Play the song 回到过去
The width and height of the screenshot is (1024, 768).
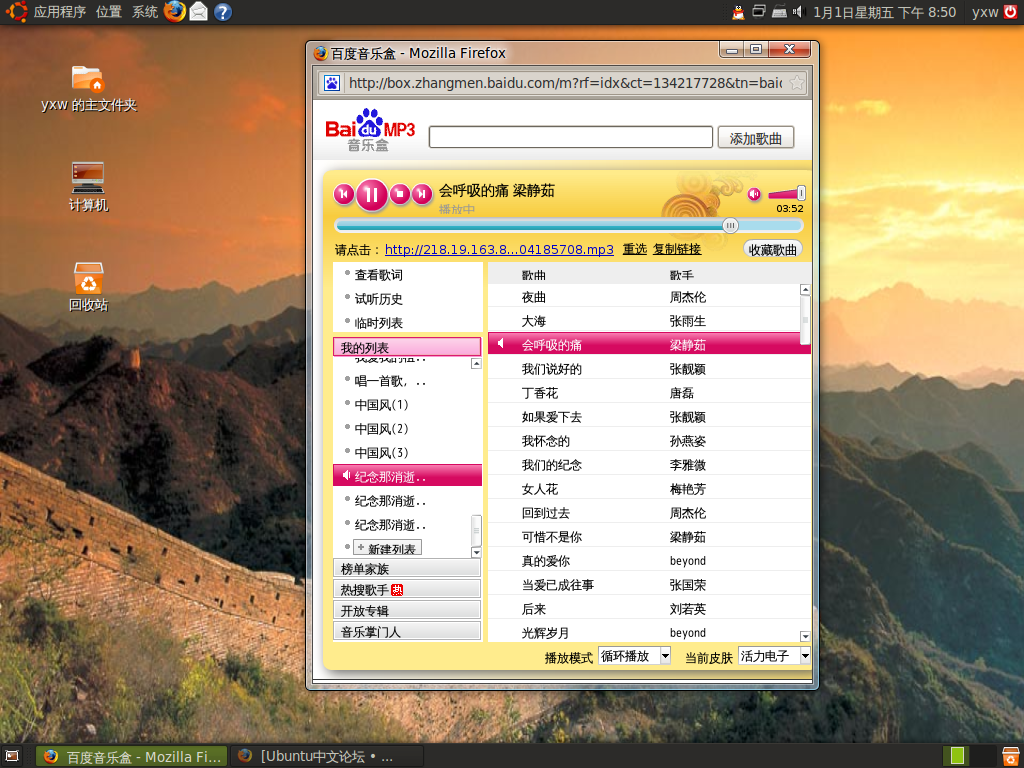tap(649, 513)
